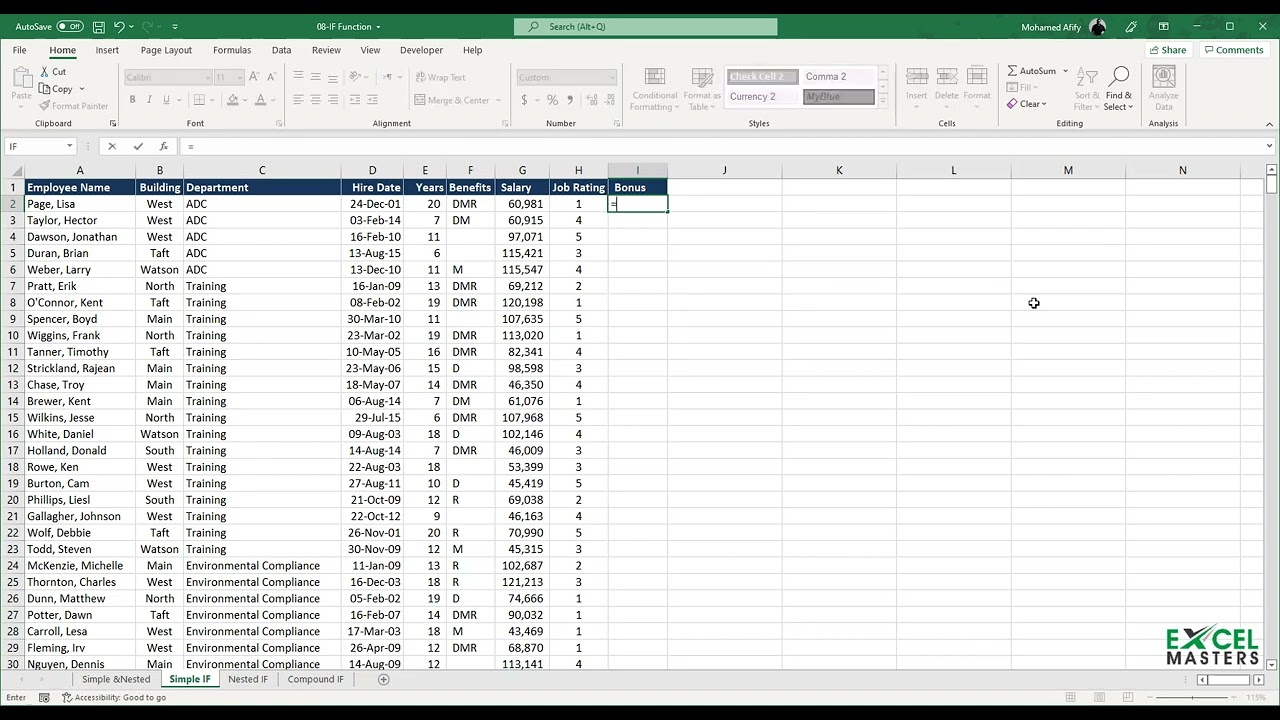
Task: Click Percent Style icon
Action: pyautogui.click(x=553, y=100)
